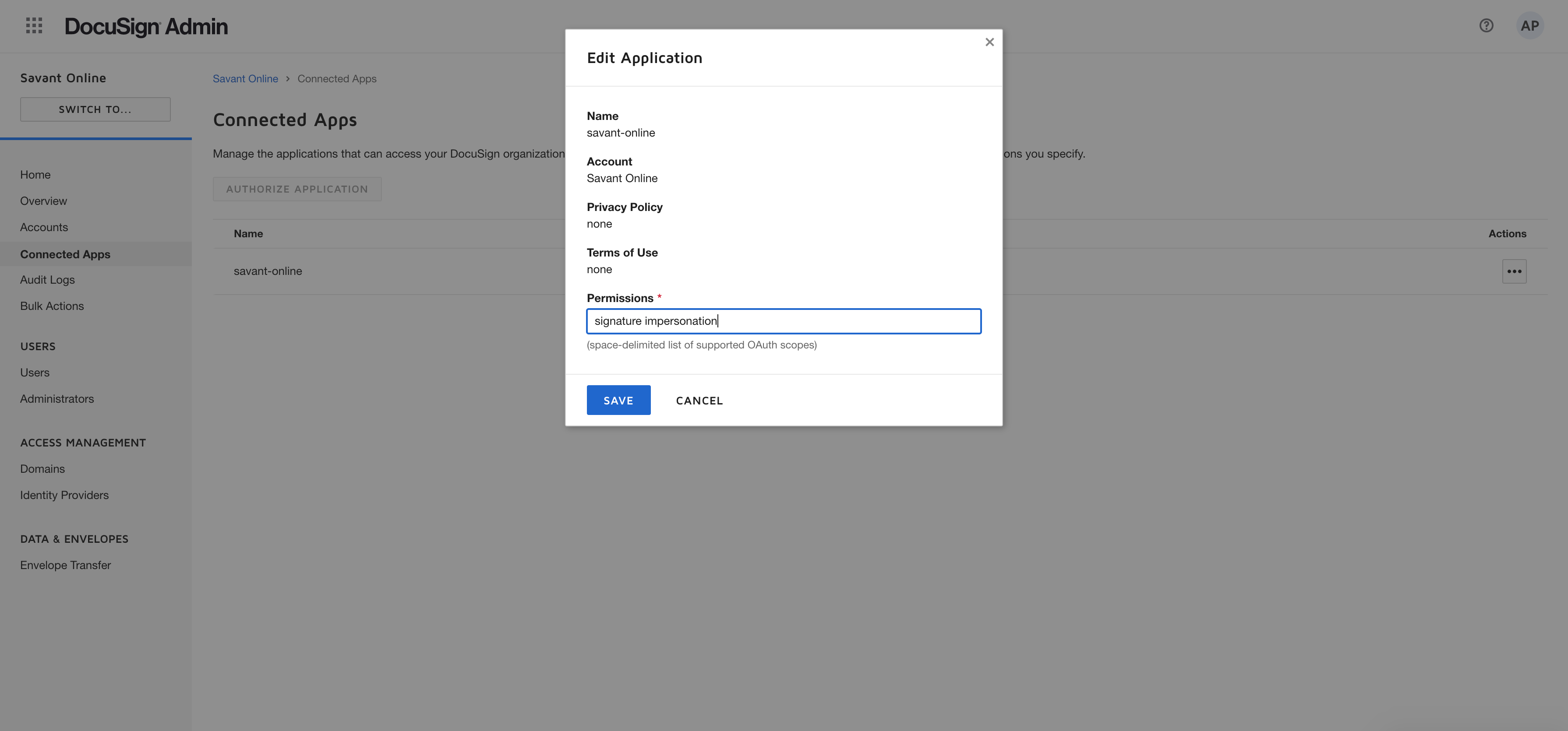Save the edited application

click(x=618, y=400)
